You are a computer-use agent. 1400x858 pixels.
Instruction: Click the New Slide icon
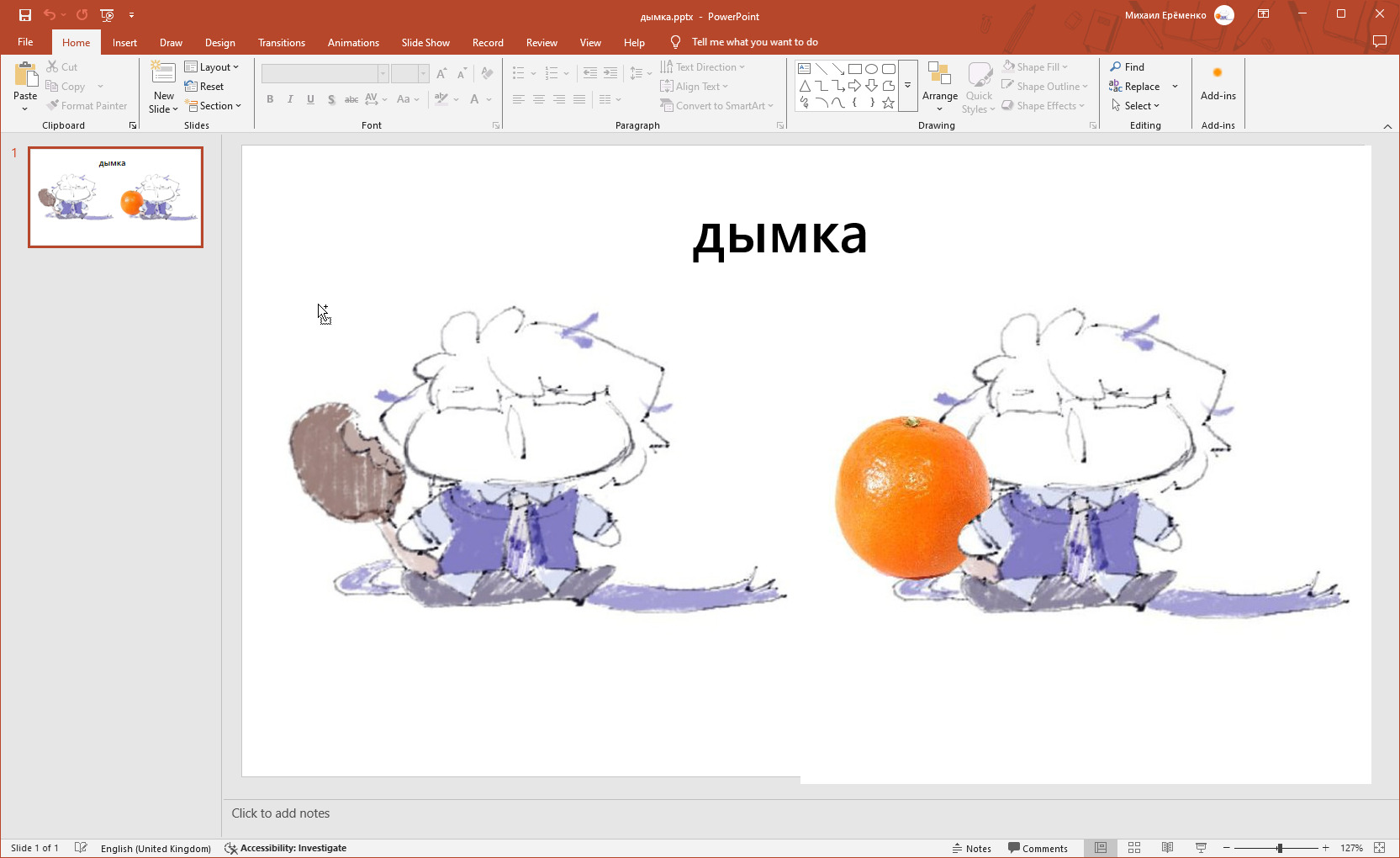point(163,74)
